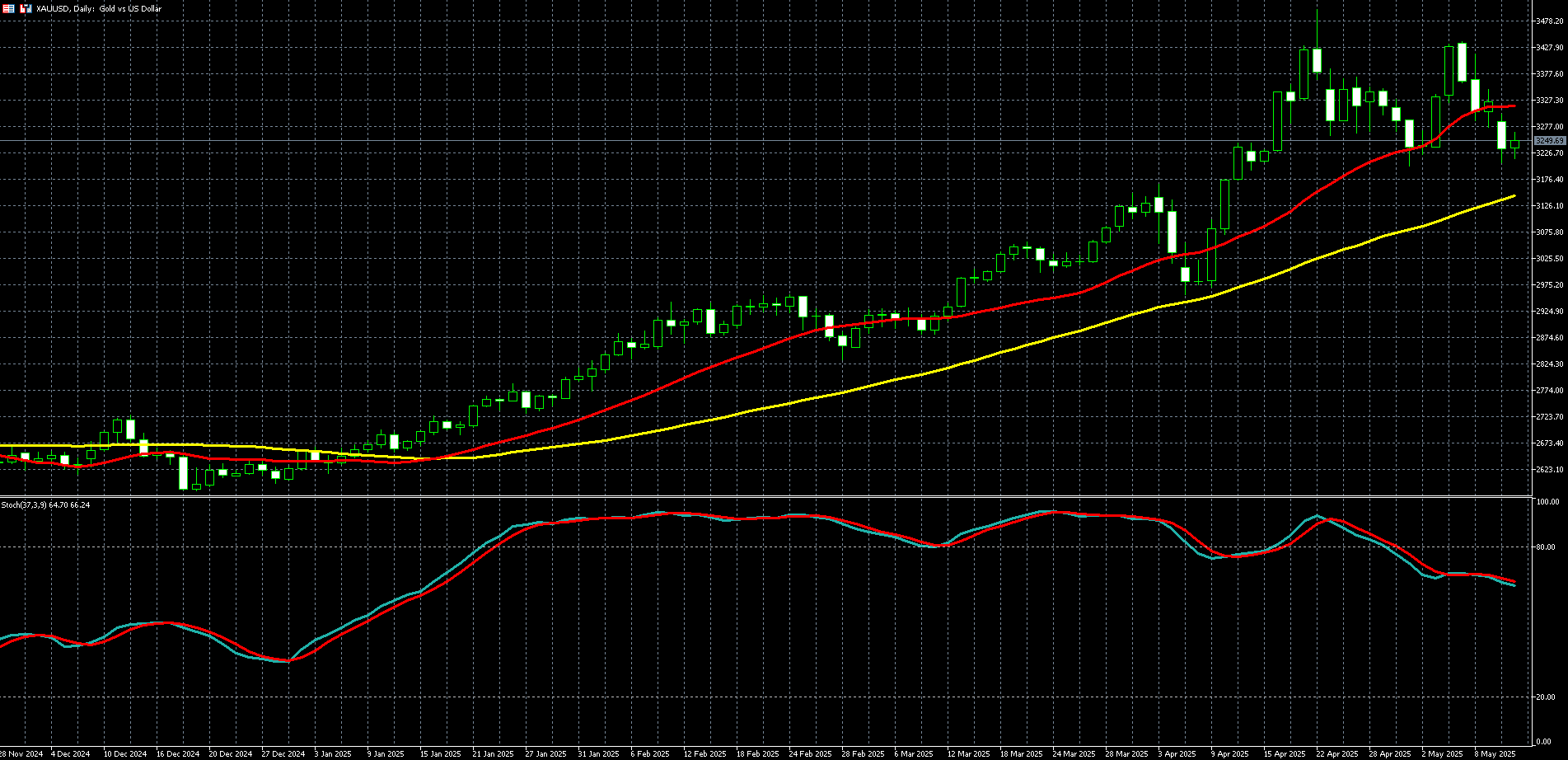Click the Stoch(37,3,9) indicator label

tap(45, 504)
